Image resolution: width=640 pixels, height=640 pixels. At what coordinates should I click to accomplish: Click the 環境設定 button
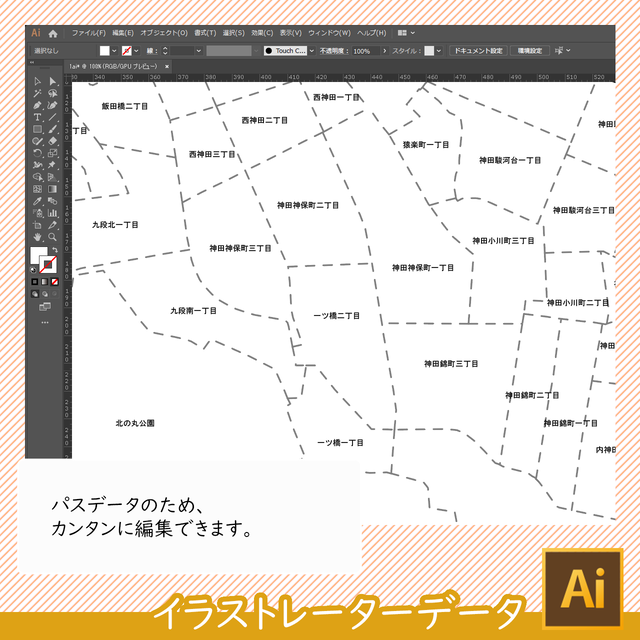(x=530, y=51)
